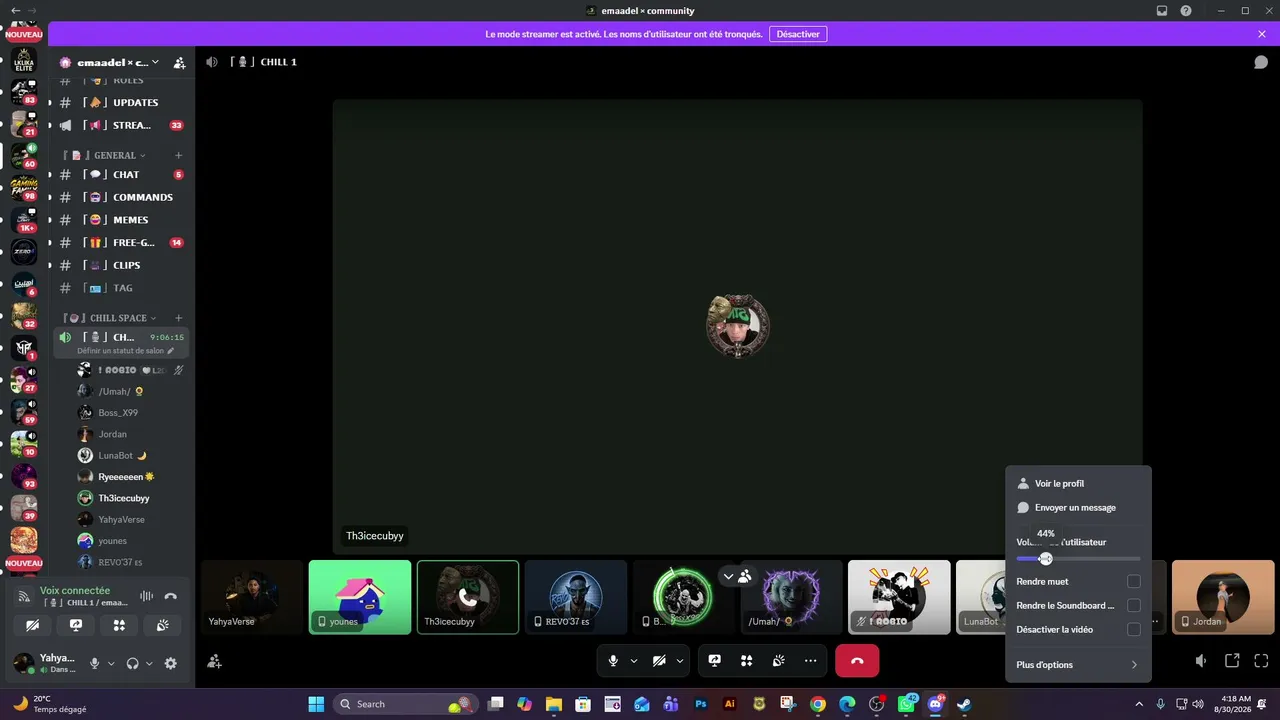Open the ZERO server icon
The width and height of the screenshot is (1280, 720).
click(x=24, y=251)
